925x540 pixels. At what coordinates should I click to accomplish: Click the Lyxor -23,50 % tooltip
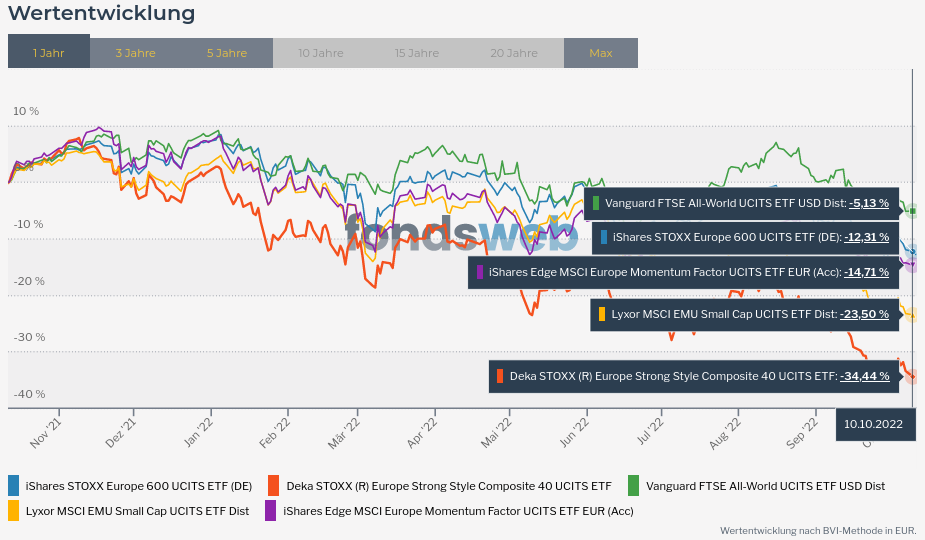tap(744, 314)
